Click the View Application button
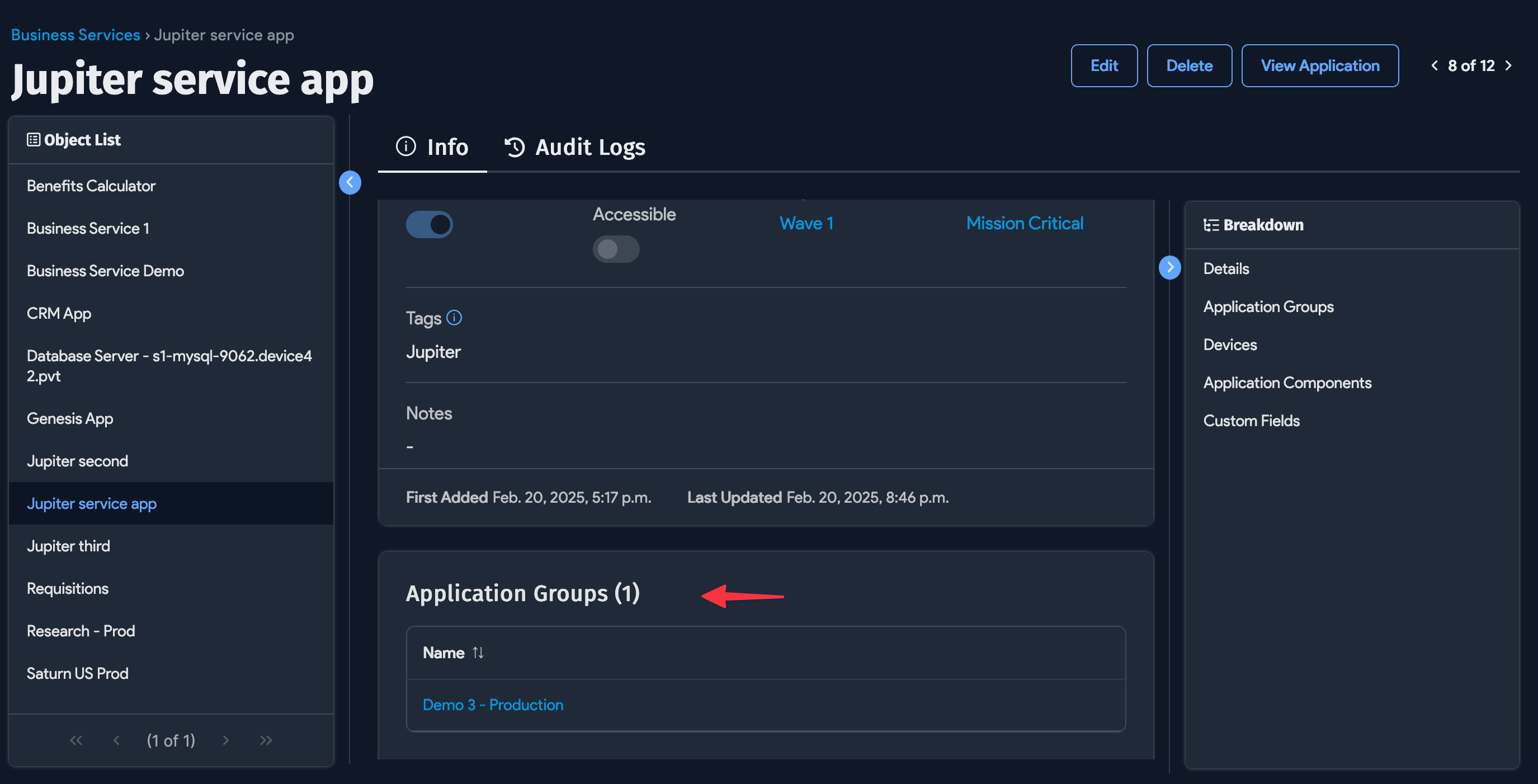1538x784 pixels. click(x=1319, y=65)
